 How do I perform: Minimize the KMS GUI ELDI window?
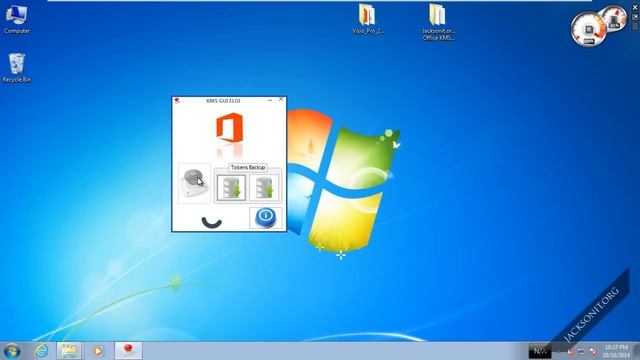(270, 100)
